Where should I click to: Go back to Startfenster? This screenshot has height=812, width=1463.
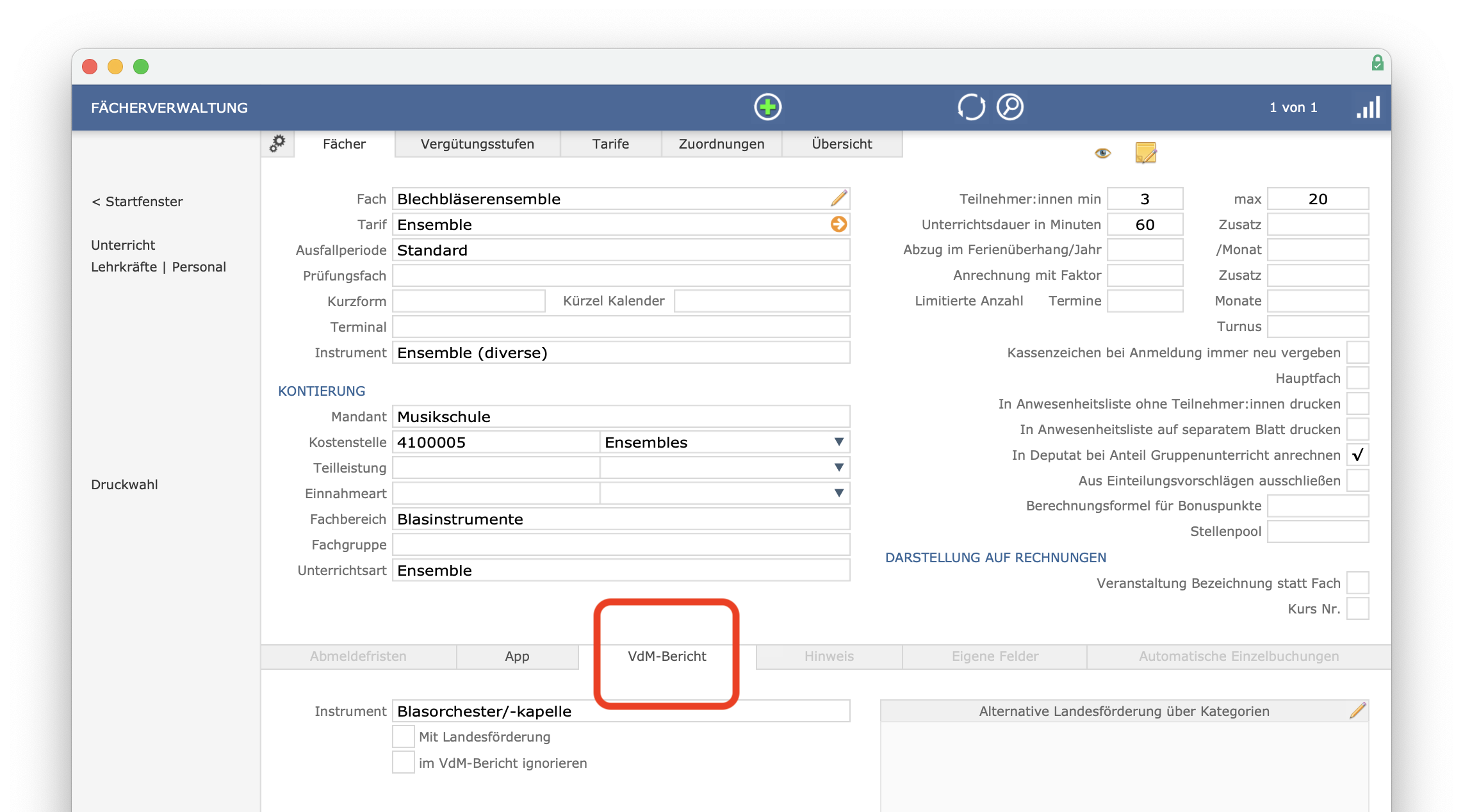pos(137,201)
